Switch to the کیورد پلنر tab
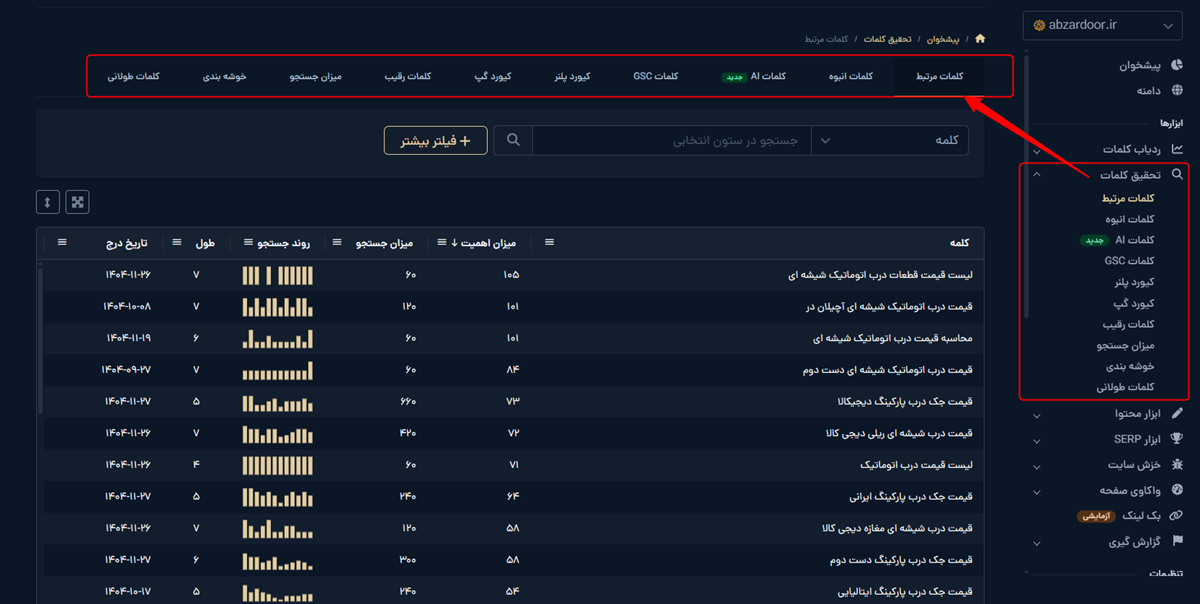1200x604 pixels. click(x=571, y=75)
